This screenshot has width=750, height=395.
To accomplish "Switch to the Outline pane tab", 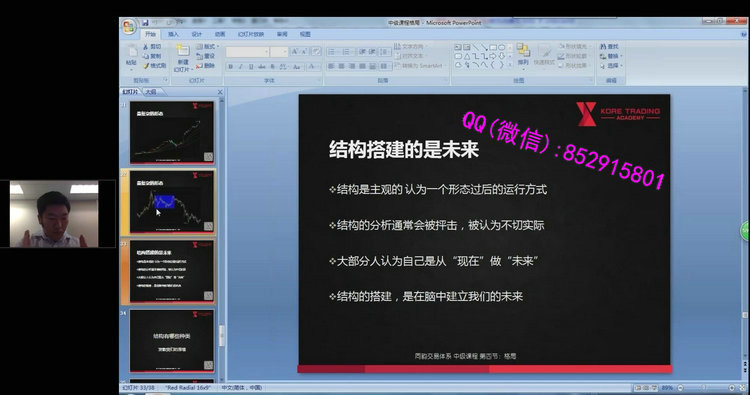I will (151, 92).
